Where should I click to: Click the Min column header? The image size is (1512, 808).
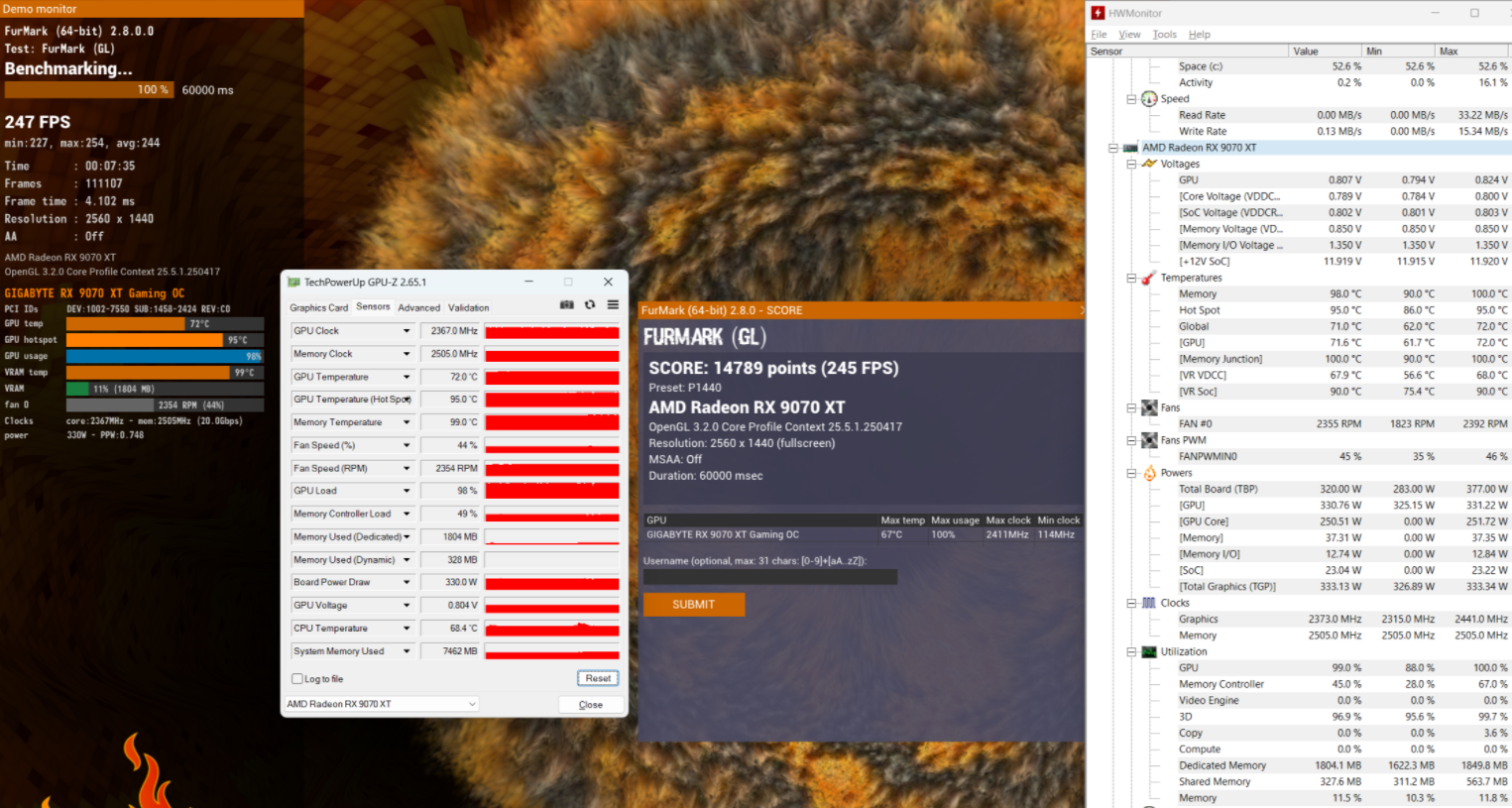tap(1398, 51)
